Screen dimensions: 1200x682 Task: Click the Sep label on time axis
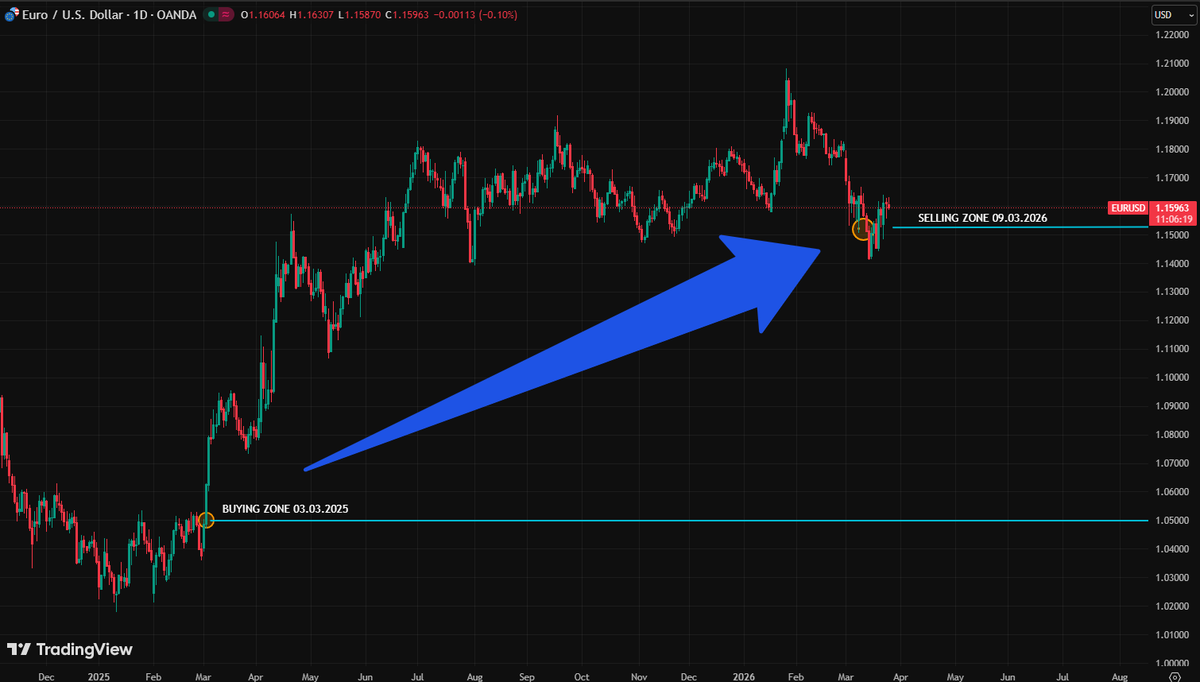(x=528, y=676)
